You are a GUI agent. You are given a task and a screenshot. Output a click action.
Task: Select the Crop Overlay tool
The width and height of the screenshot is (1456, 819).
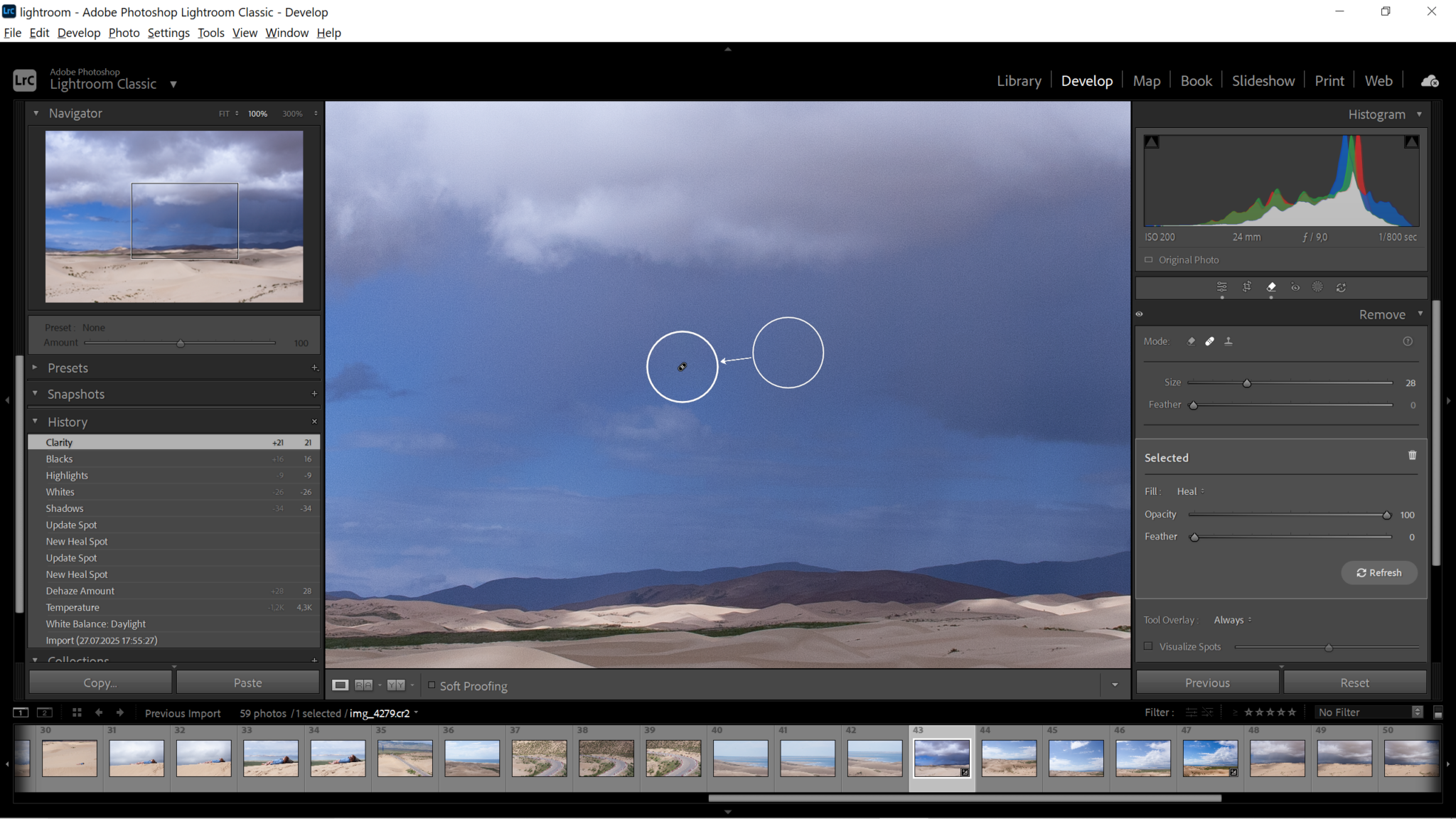(1246, 287)
